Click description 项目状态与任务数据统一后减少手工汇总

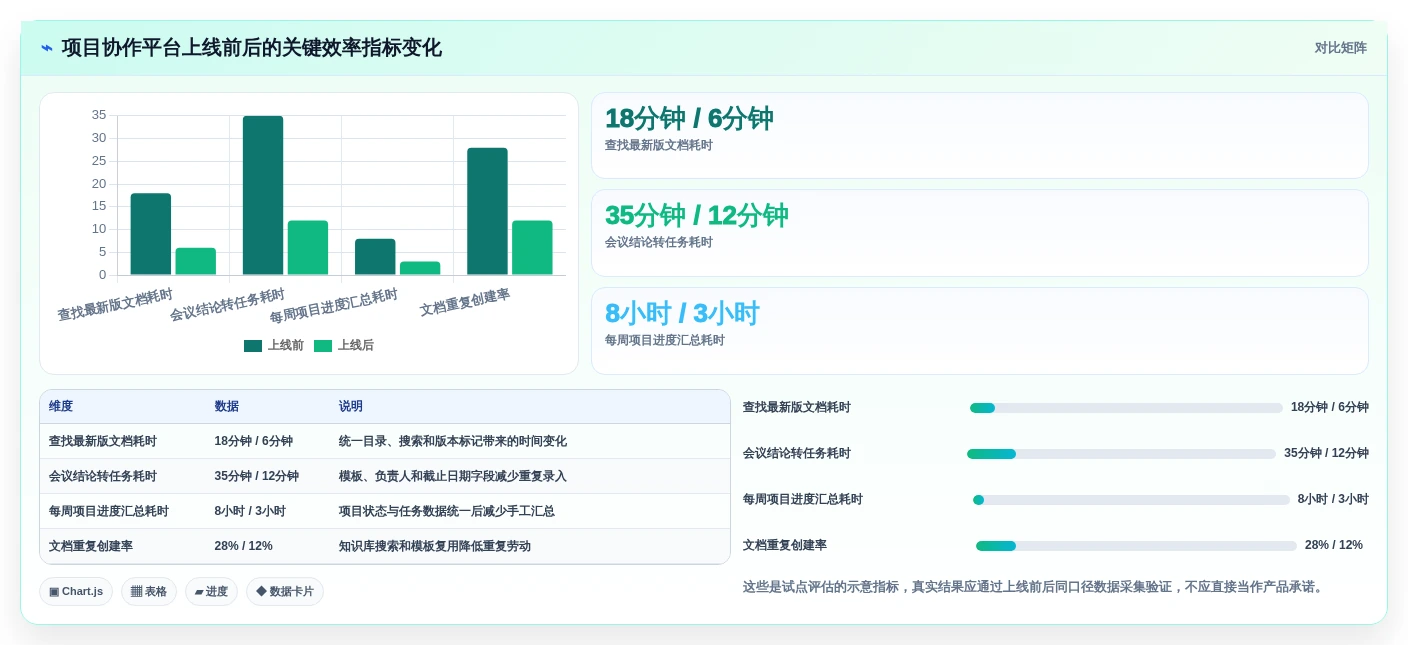pos(447,512)
